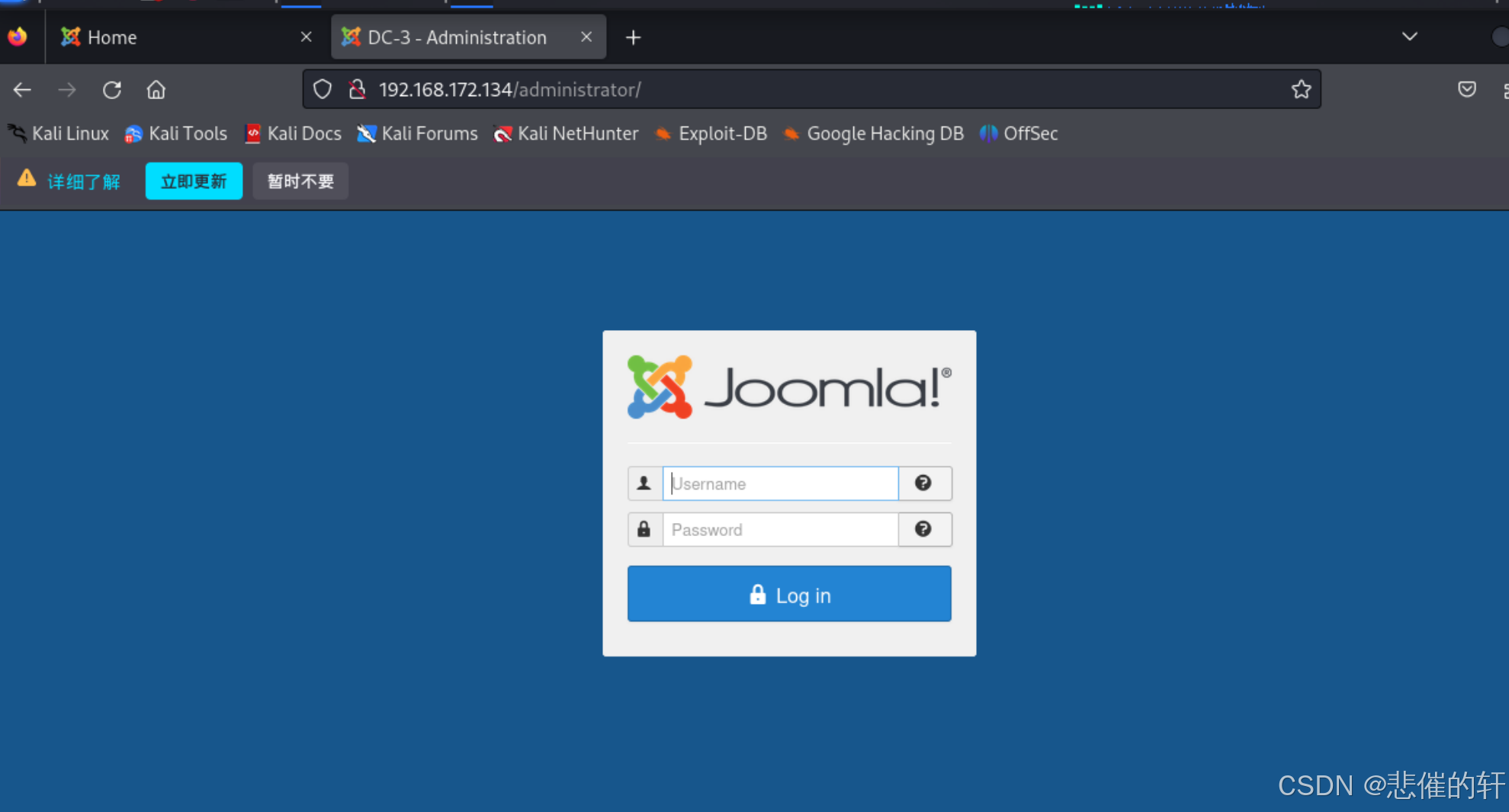Click the 立即更新 update now button
Screen dimensions: 1509x812
point(194,181)
